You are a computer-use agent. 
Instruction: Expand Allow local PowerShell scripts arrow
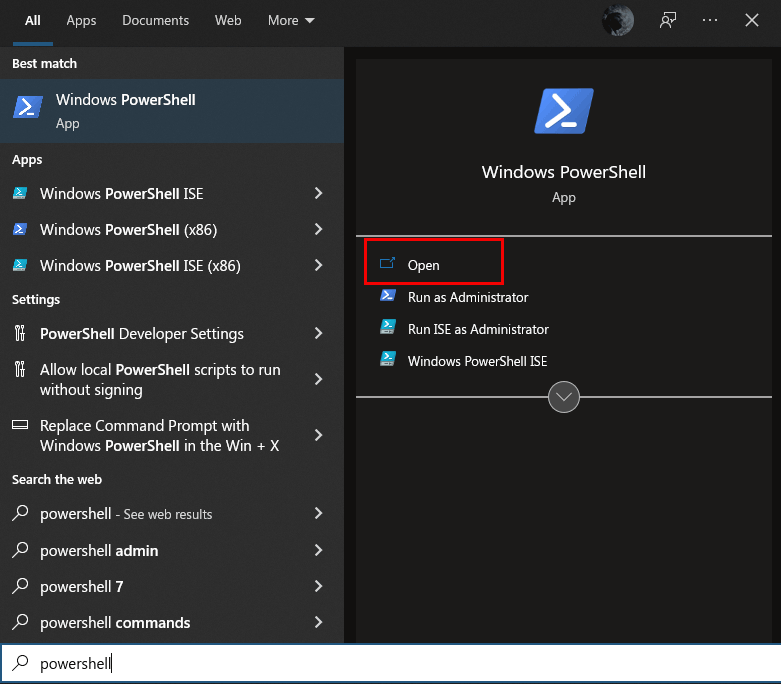tap(318, 379)
